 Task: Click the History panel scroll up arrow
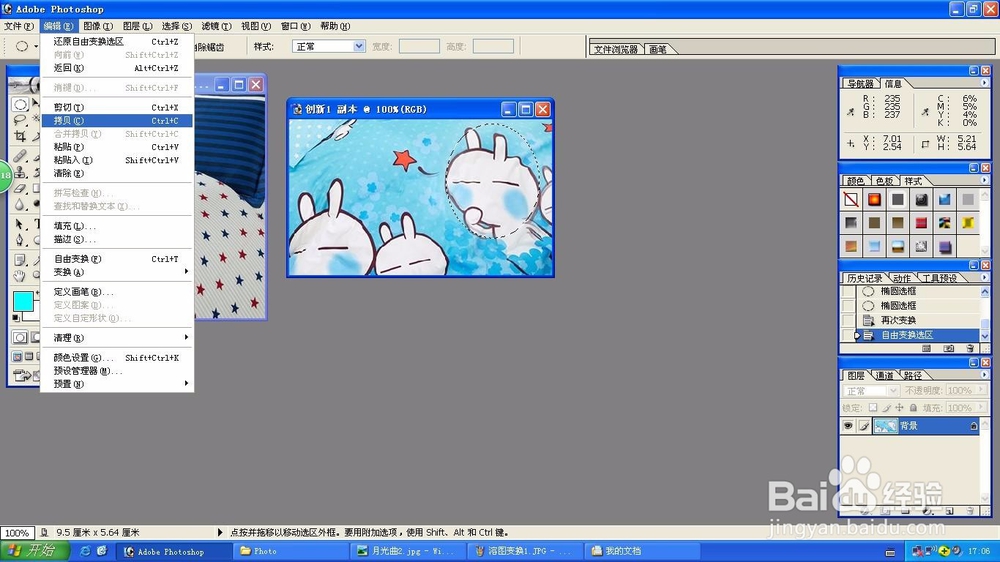[985, 292]
